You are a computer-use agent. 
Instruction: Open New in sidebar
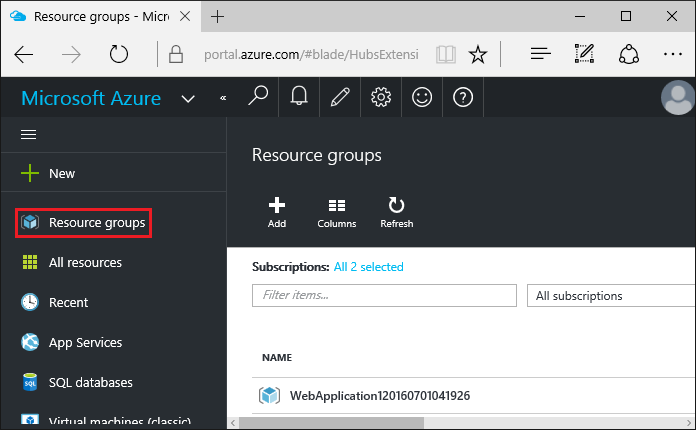pyautogui.click(x=62, y=174)
